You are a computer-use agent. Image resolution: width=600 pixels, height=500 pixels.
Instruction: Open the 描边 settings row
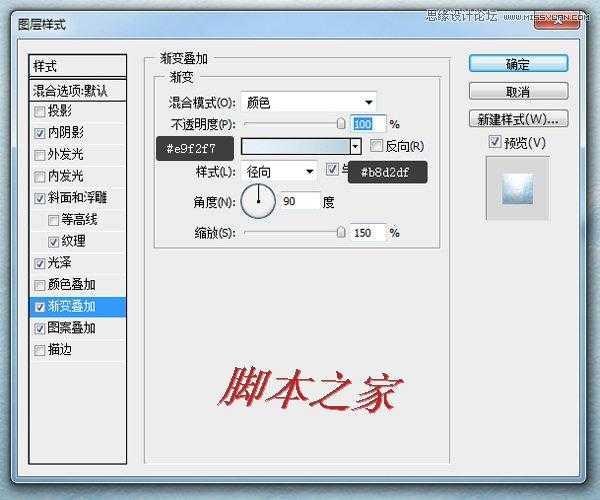pyautogui.click(x=77, y=350)
